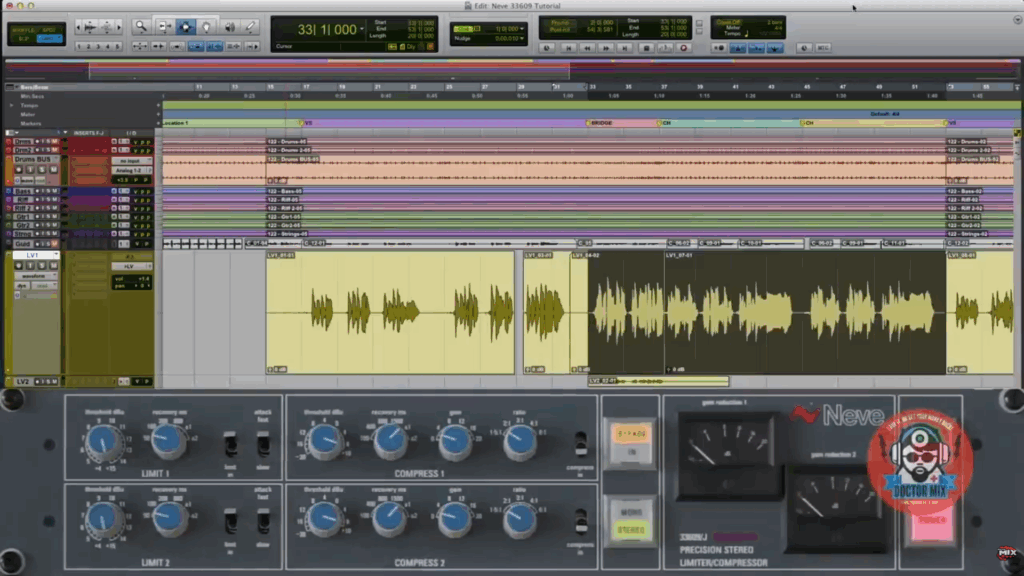
Task: Click LV1 volume readout field
Action: (133, 279)
